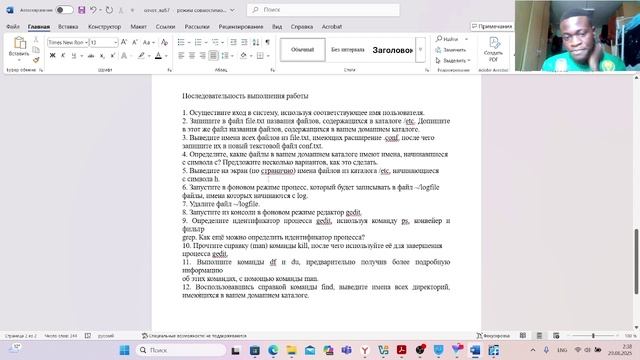Click the Поиск search box in title bar
Viewport: 640px width, 360px height.
coord(323,10)
